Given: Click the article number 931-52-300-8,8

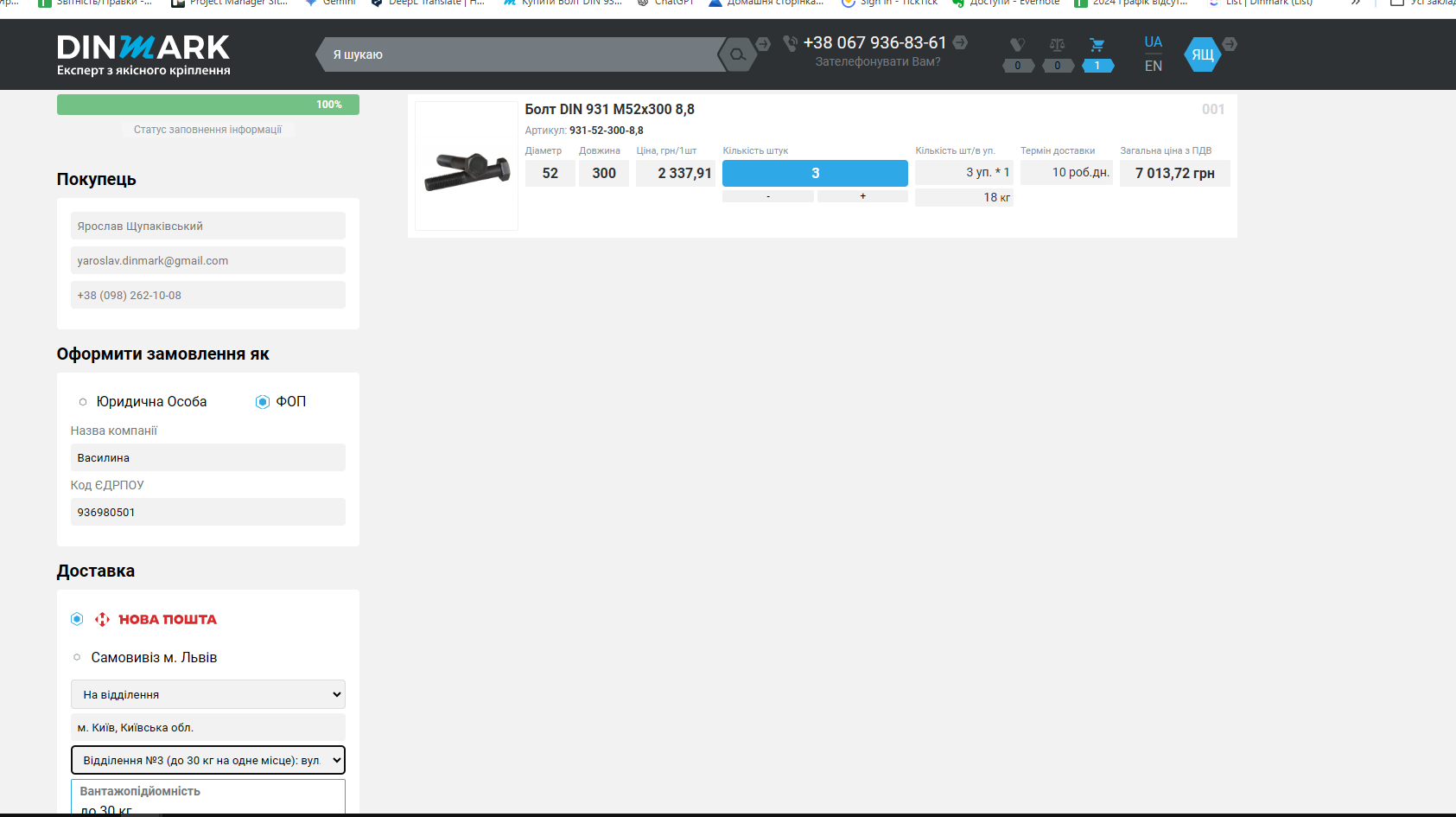Looking at the screenshot, I should click(x=606, y=131).
